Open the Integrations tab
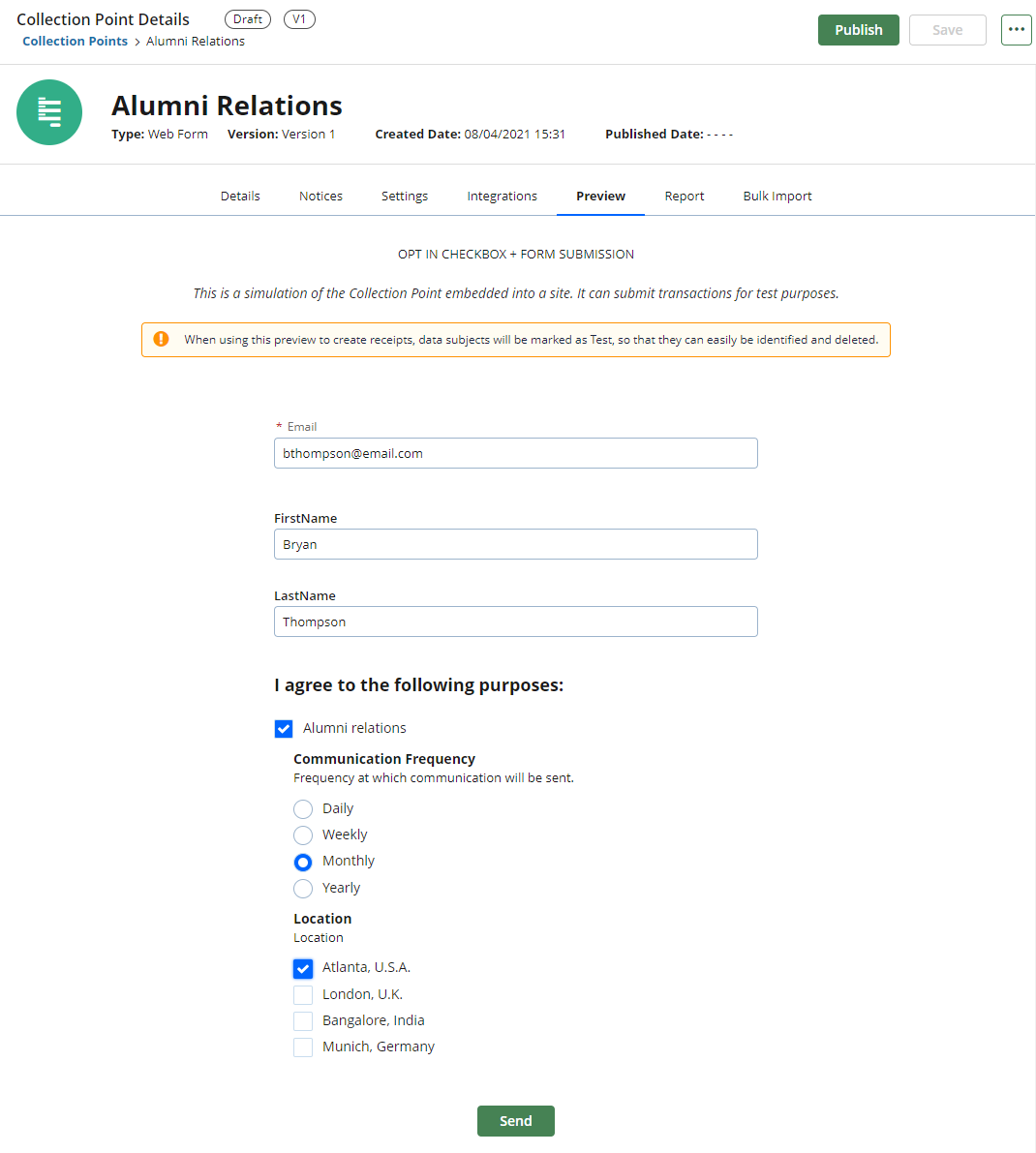 (503, 197)
